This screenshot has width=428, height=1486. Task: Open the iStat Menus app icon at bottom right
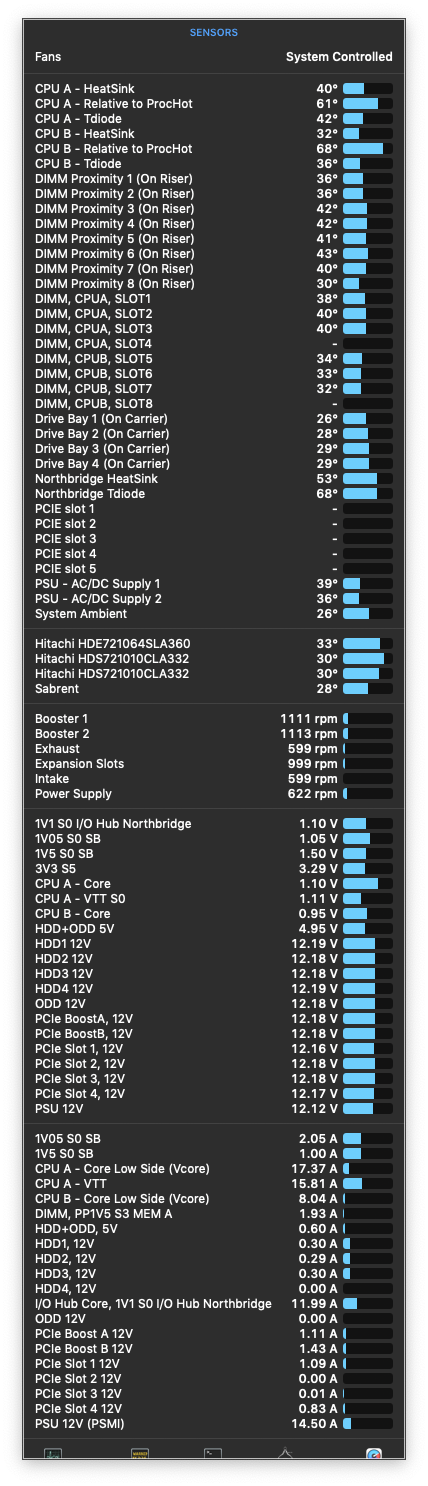click(x=374, y=1454)
